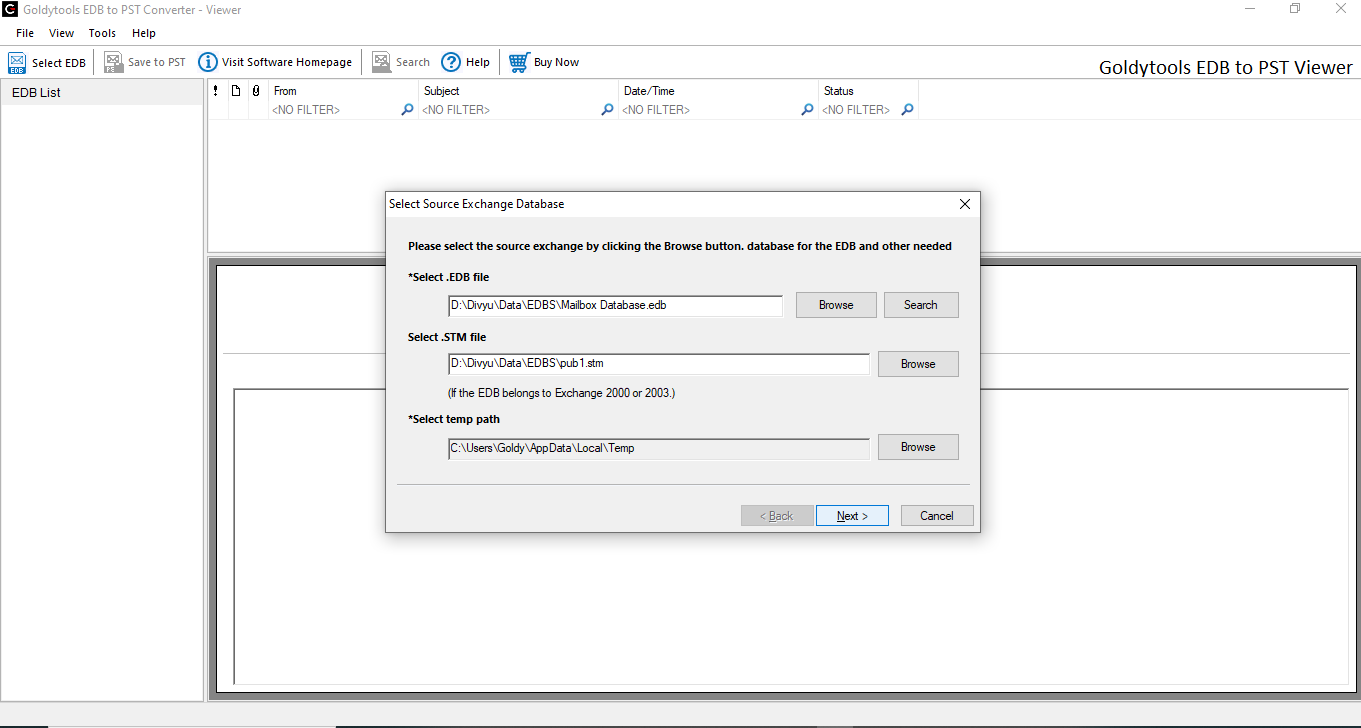The width and height of the screenshot is (1361, 728).
Task: Select the EDB List panel header
Action: click(102, 93)
